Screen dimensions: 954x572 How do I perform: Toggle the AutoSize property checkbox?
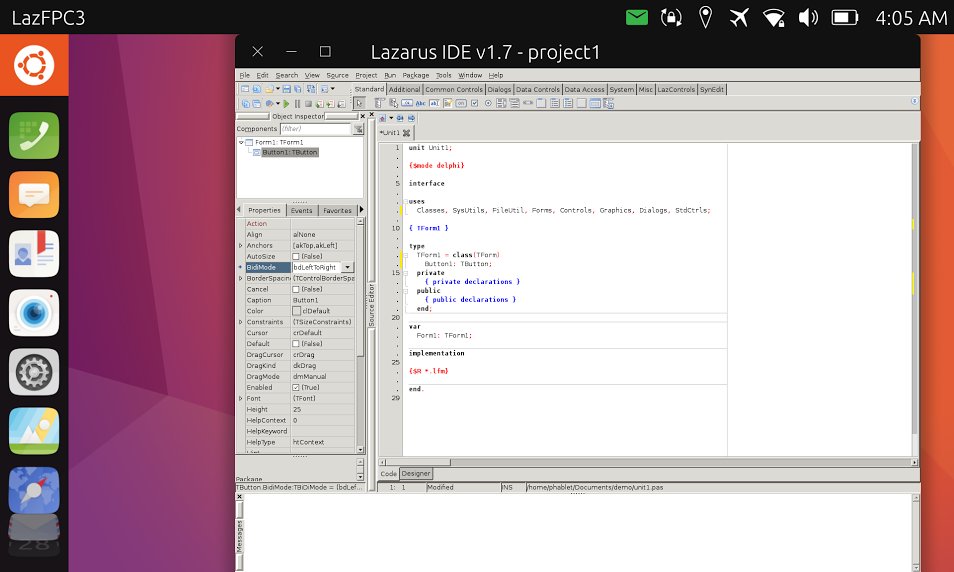point(296,256)
